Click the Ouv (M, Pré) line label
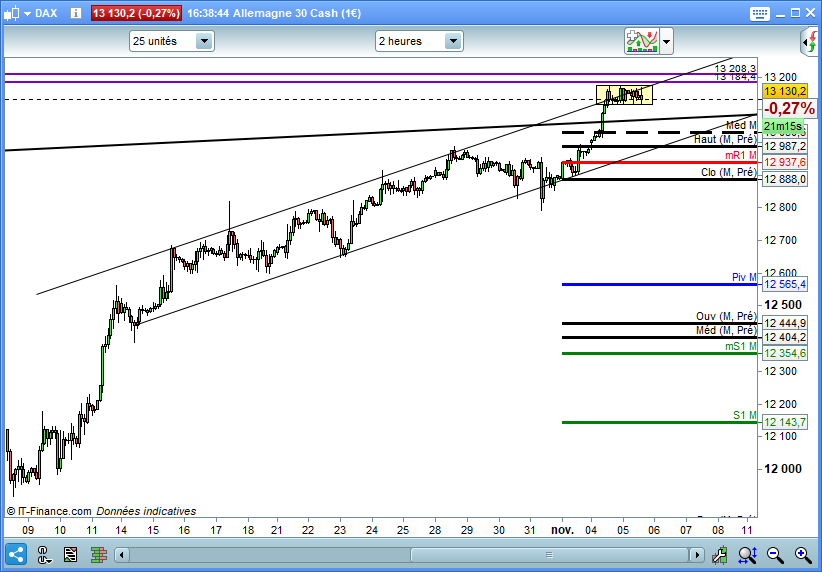The width and height of the screenshot is (822, 572). 726,316
